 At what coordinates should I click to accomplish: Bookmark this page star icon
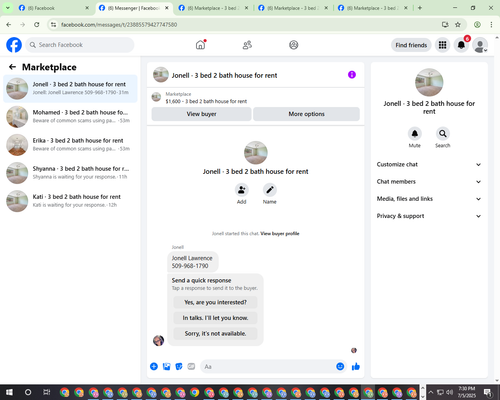point(458,24)
